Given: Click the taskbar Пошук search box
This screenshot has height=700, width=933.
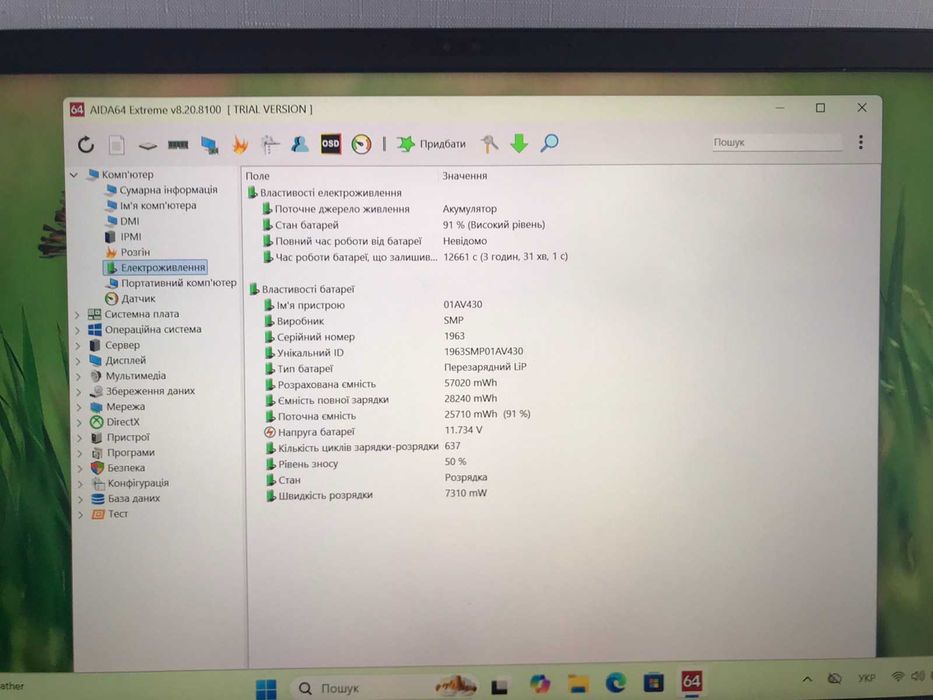Looking at the screenshot, I should (386, 688).
